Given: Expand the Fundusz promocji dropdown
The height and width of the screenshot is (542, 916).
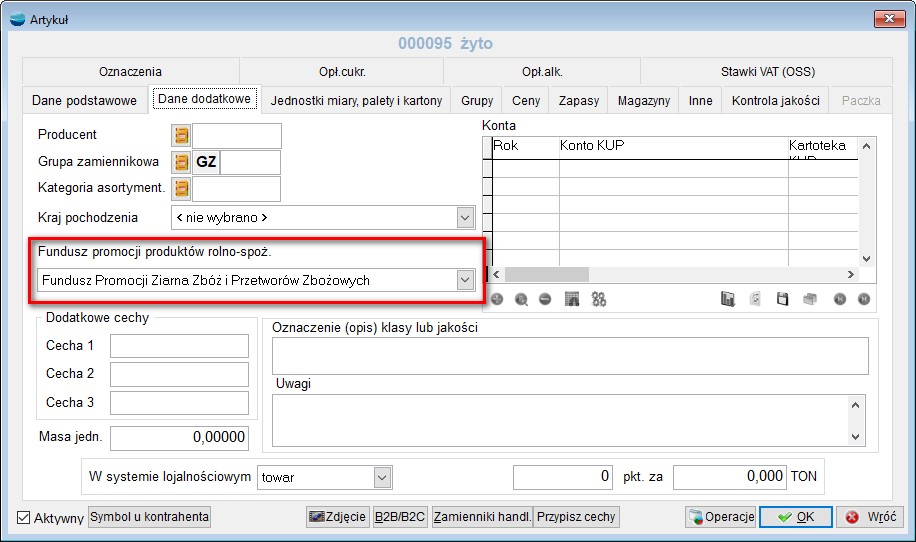Looking at the screenshot, I should tap(465, 280).
